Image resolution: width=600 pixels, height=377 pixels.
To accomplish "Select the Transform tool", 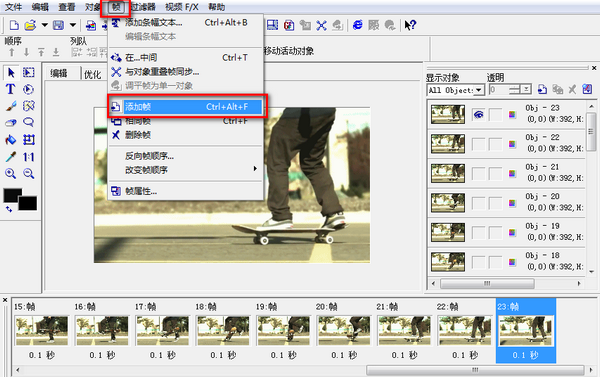I will click(29, 140).
